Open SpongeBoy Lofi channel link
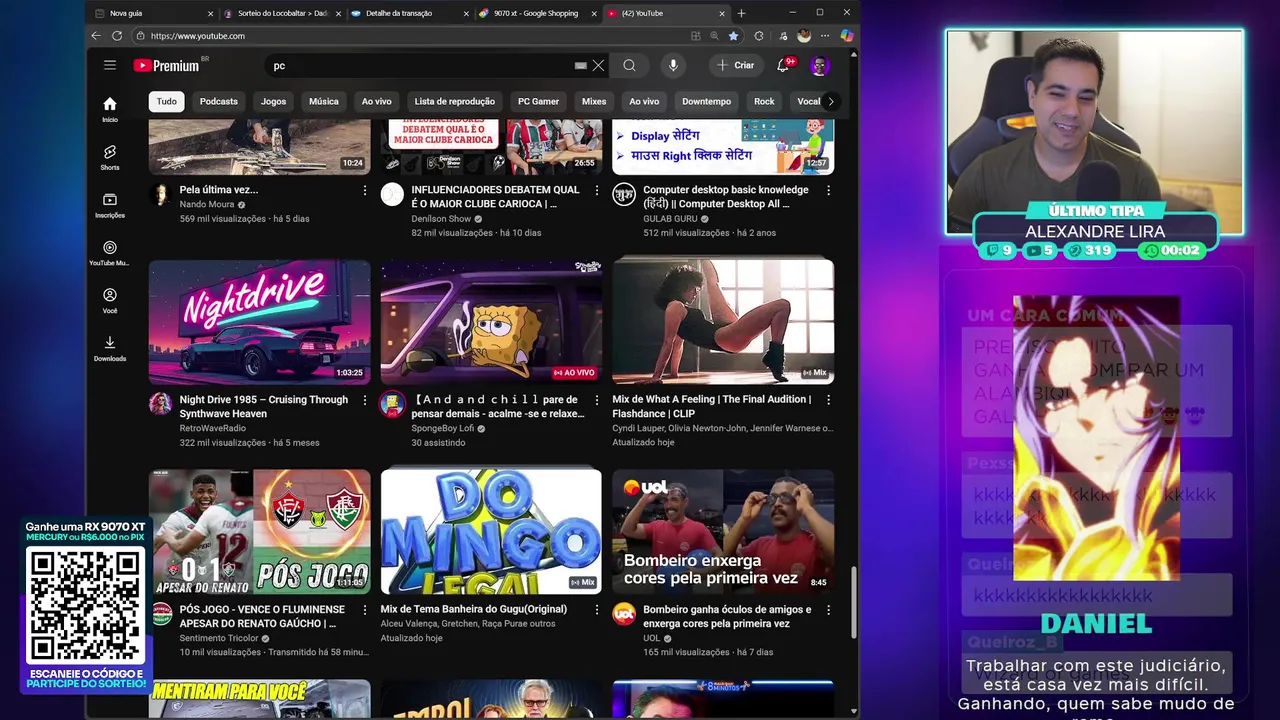The height and width of the screenshot is (720, 1280). coord(443,428)
